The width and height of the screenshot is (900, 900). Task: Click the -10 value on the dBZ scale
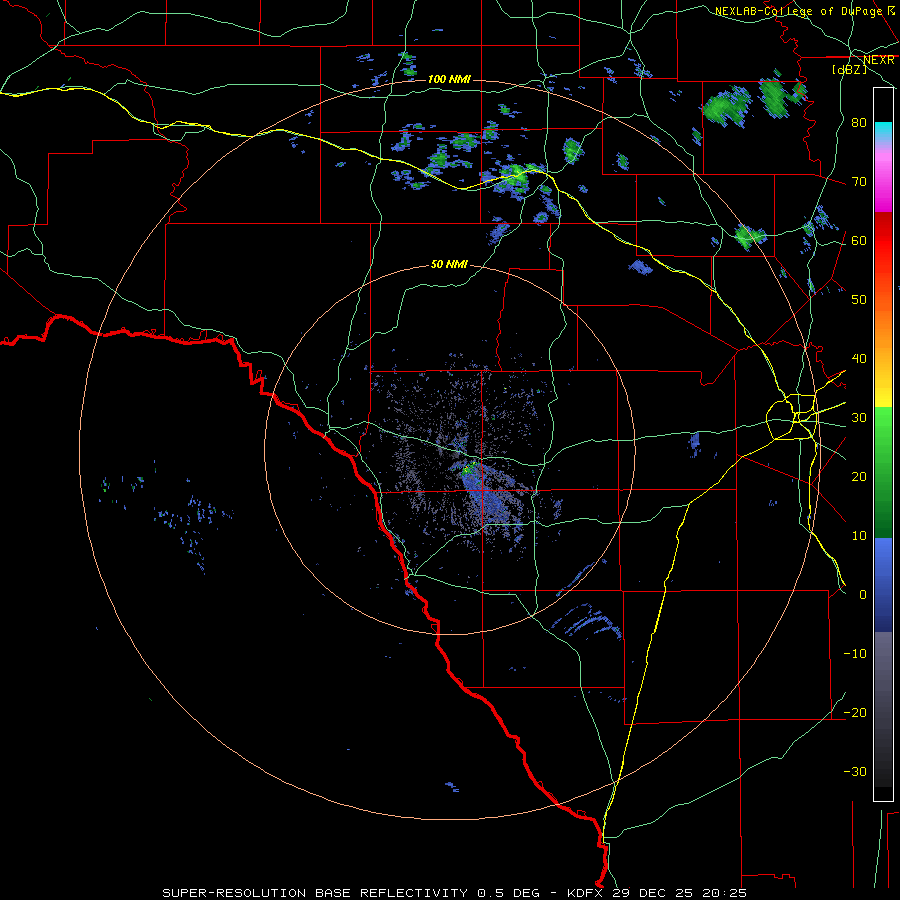[855, 654]
